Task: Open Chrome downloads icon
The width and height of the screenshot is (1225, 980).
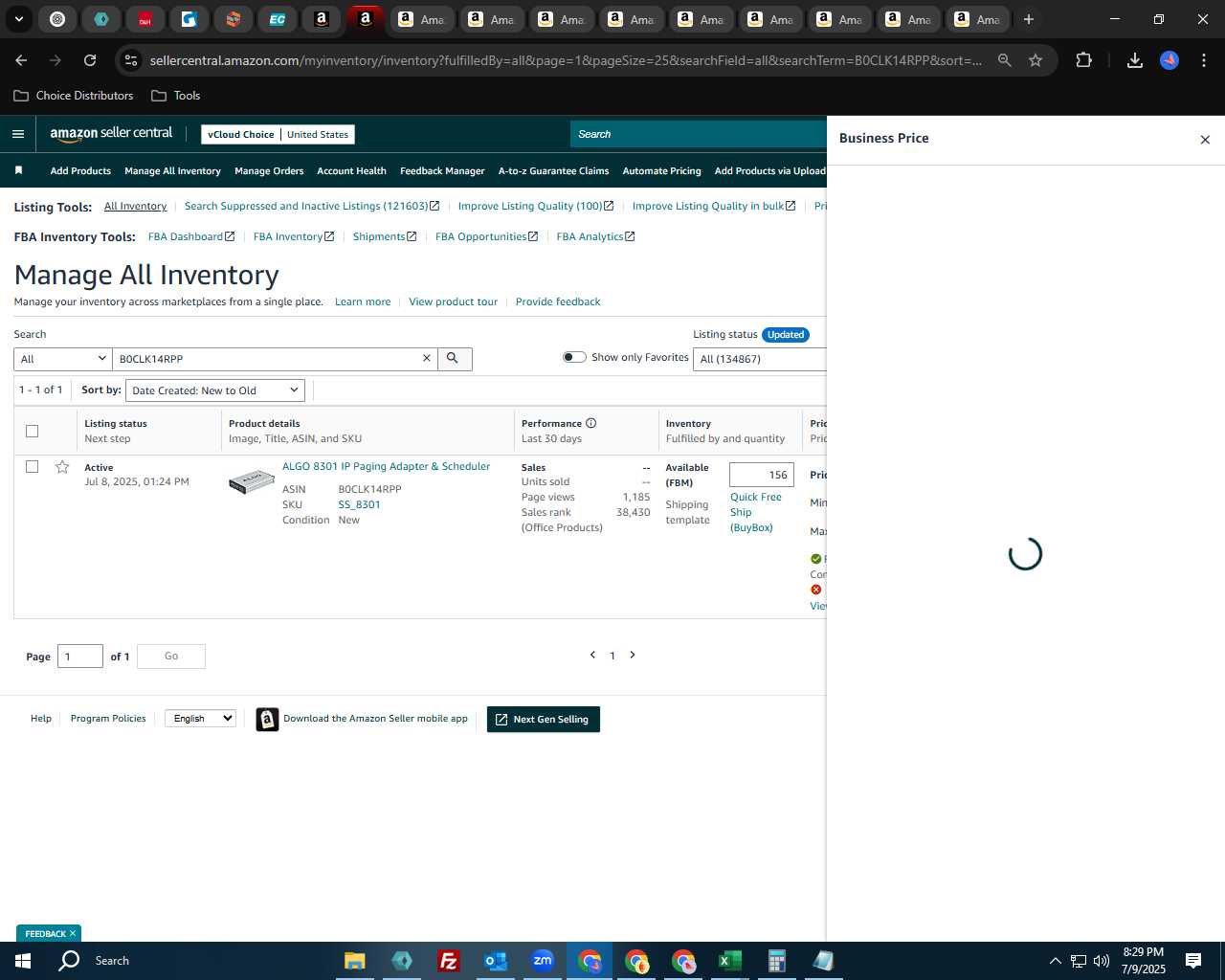Action: pos(1134,60)
